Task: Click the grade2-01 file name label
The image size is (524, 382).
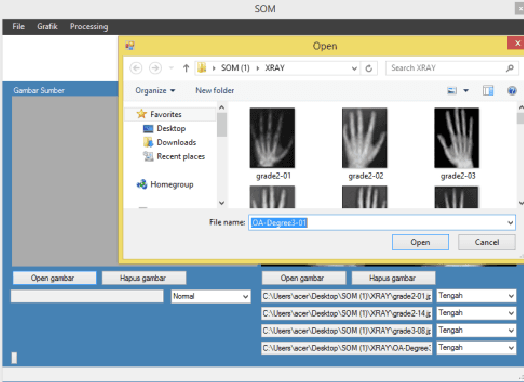Action: [x=273, y=176]
